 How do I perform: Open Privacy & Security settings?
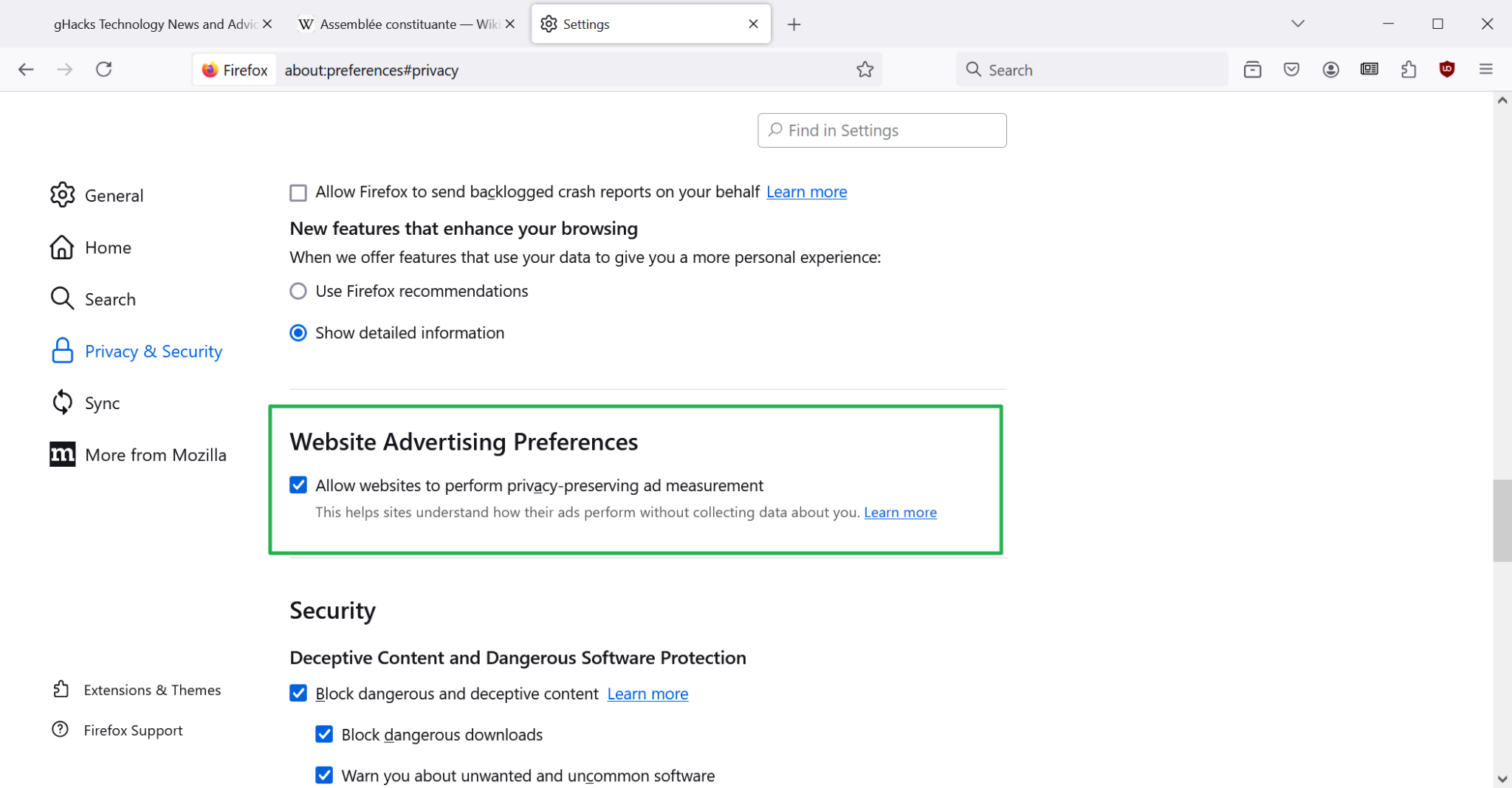point(153,351)
